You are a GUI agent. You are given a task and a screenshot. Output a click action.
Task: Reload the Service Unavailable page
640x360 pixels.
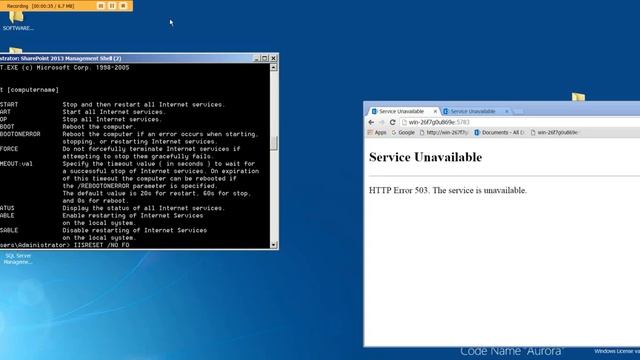(393, 122)
